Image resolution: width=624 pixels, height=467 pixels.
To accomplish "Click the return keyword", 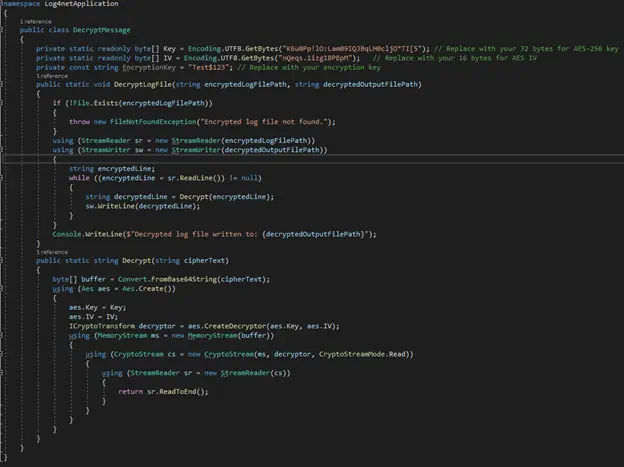I will (130, 392).
